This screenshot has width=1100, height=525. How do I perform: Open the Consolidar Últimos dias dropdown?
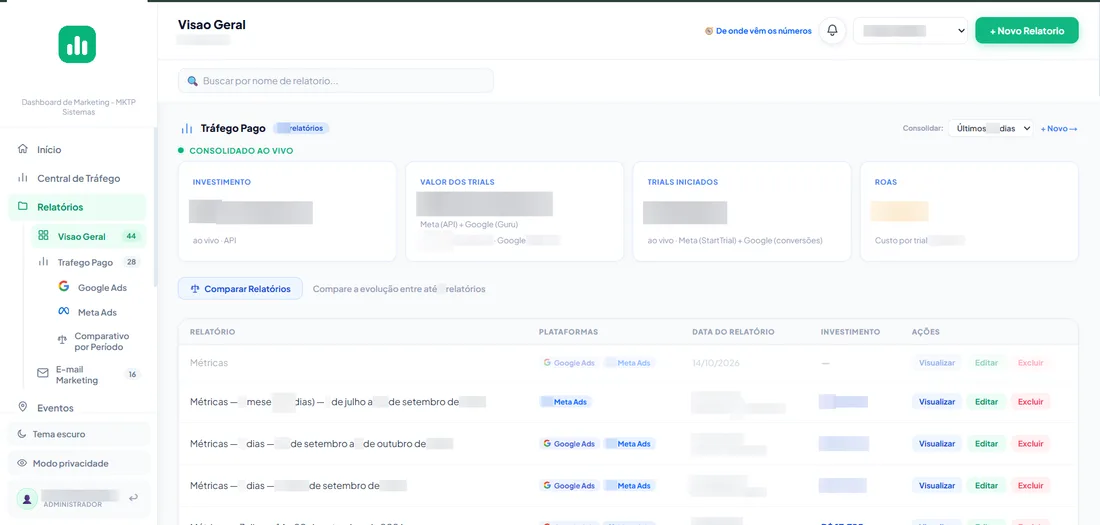tap(991, 128)
